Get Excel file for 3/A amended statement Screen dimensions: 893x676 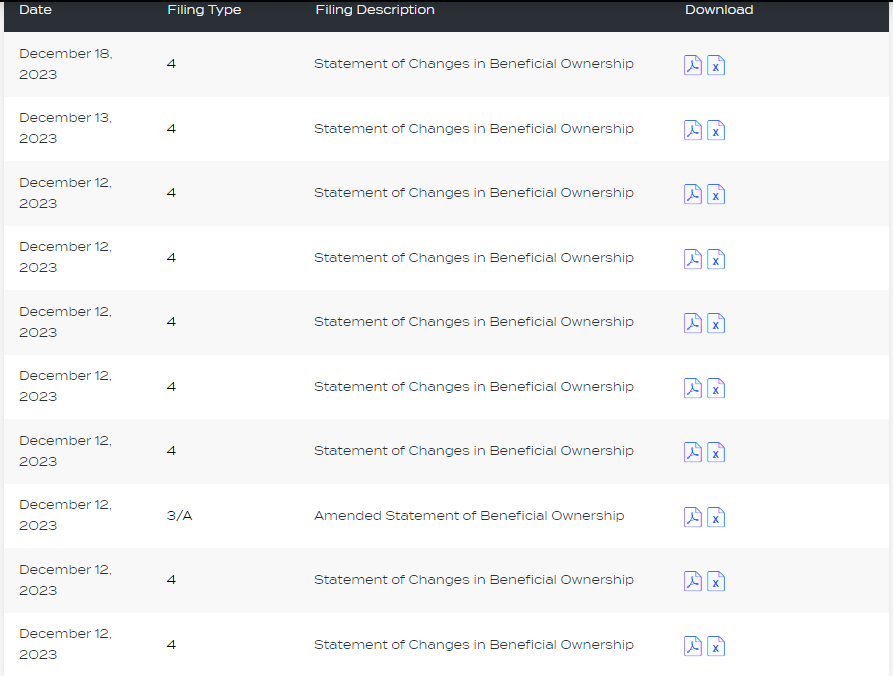point(716,518)
